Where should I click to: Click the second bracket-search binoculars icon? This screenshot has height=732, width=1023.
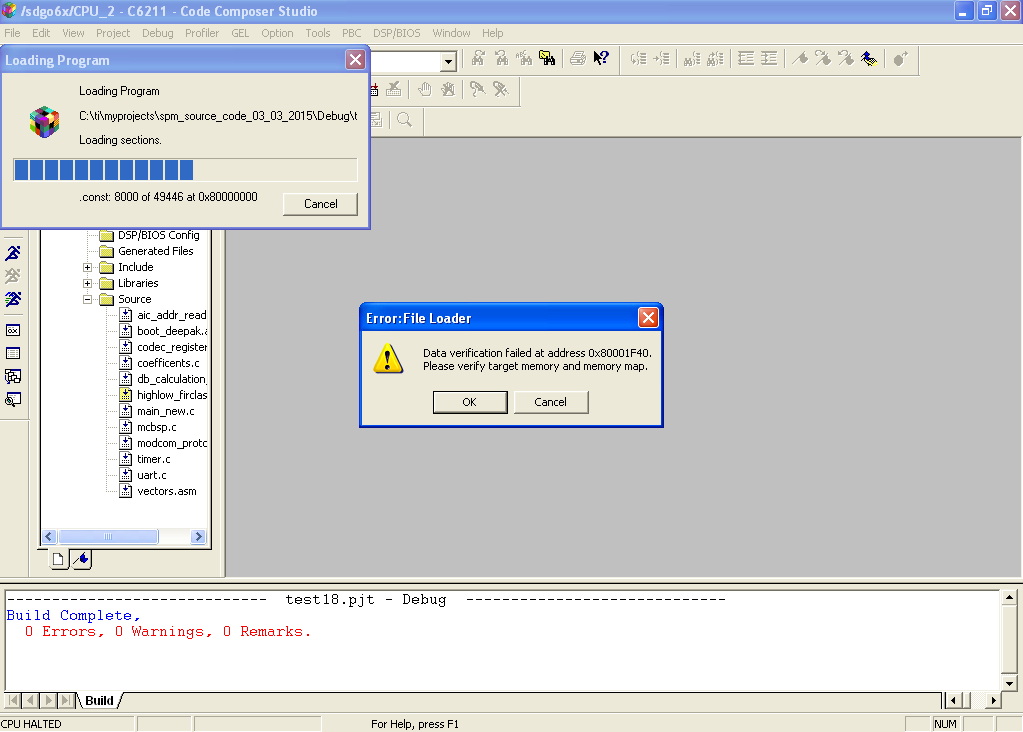coord(715,59)
